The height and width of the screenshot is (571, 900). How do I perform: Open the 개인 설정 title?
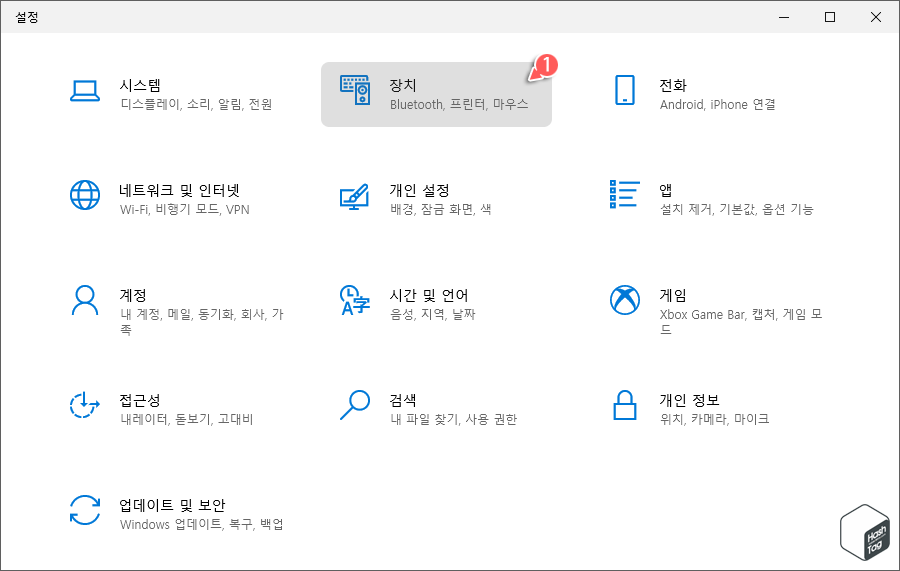(x=420, y=190)
